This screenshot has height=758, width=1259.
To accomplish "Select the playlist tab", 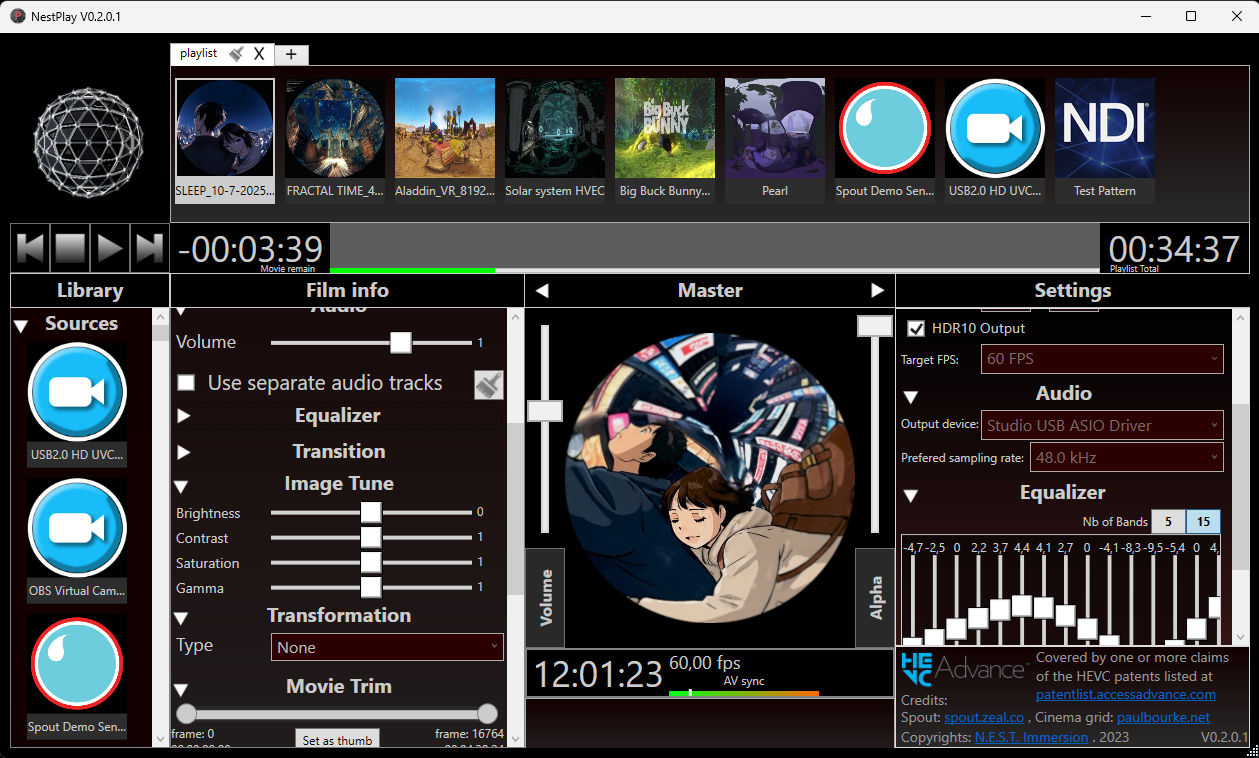I will click(x=197, y=53).
